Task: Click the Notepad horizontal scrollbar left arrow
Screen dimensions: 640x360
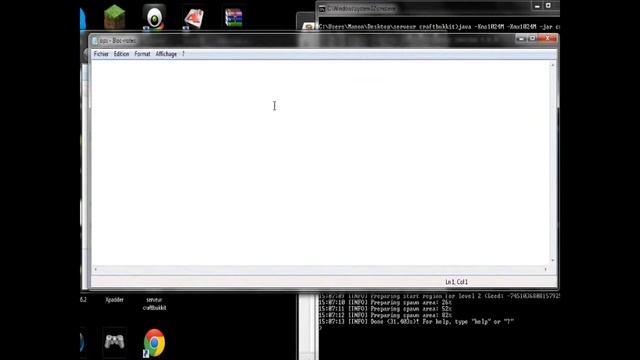Action: pyautogui.click(x=96, y=269)
